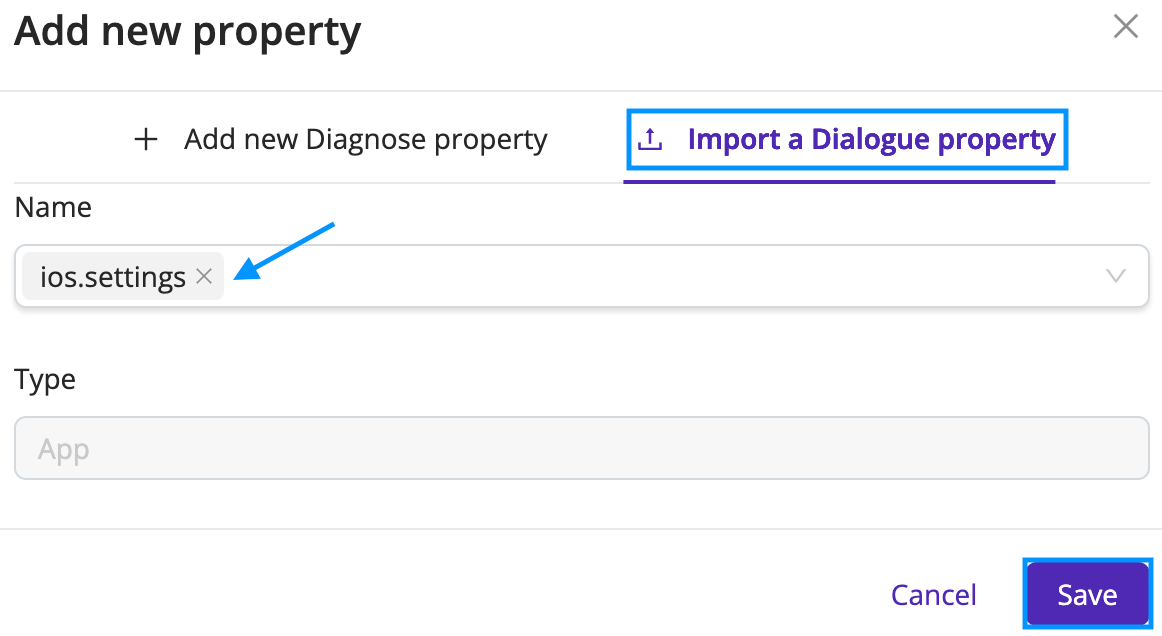Click the disabled Type field showing App

(582, 448)
